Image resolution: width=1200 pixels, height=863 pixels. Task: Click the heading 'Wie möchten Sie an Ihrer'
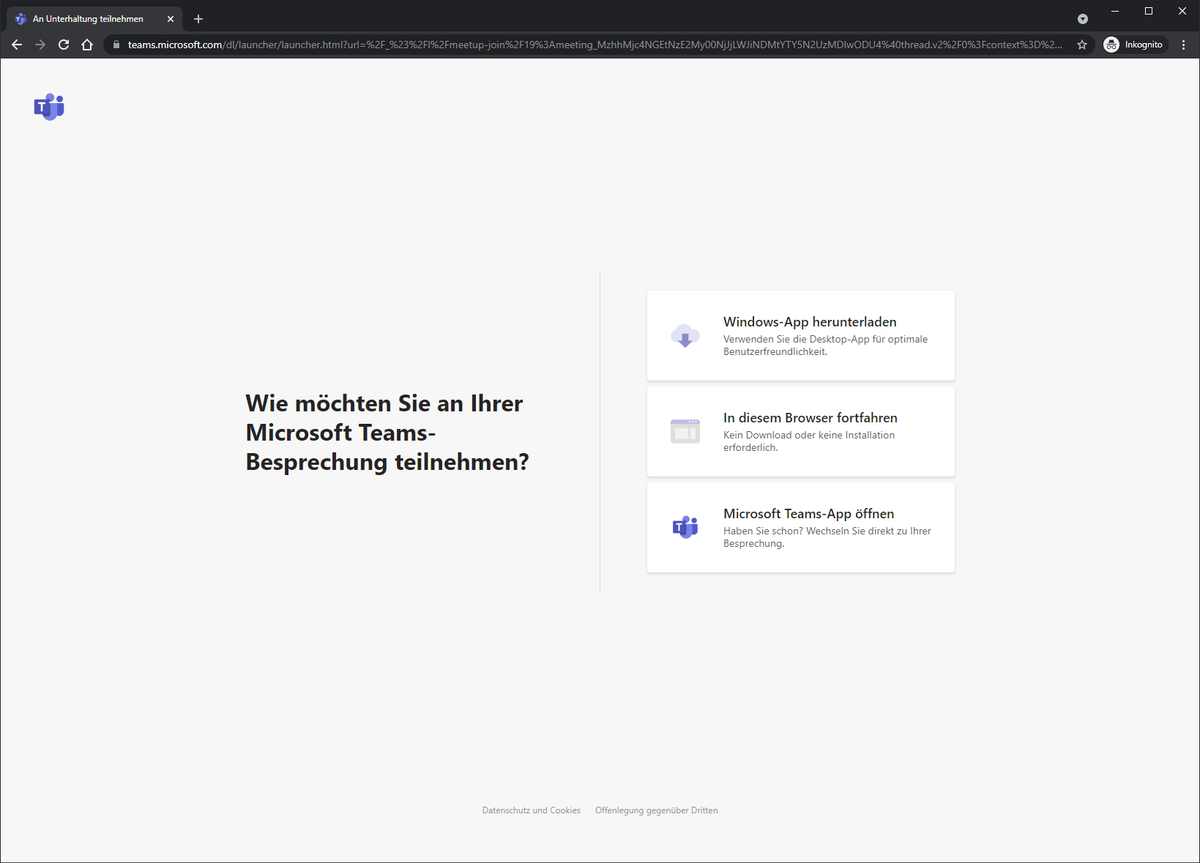click(384, 404)
